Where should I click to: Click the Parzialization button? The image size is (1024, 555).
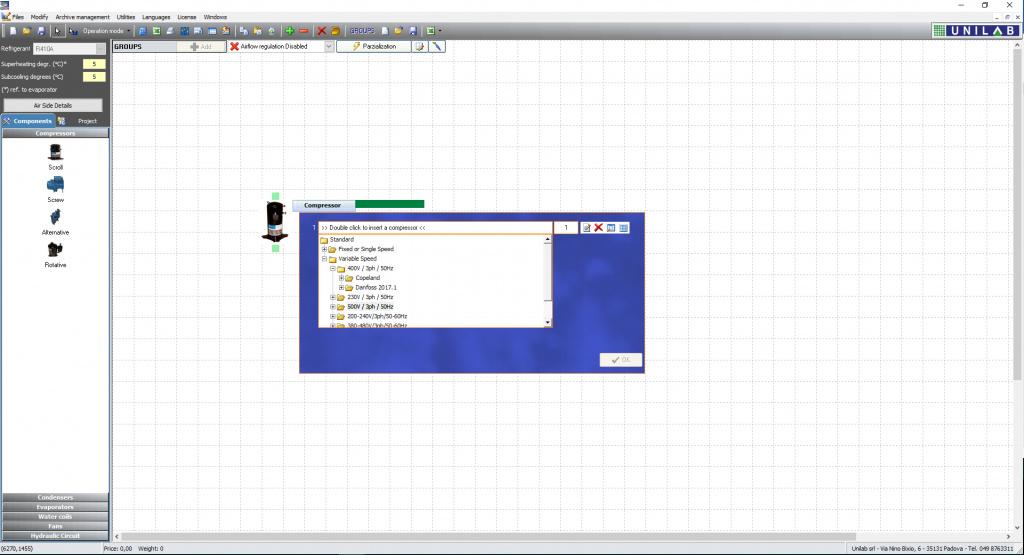(374, 46)
